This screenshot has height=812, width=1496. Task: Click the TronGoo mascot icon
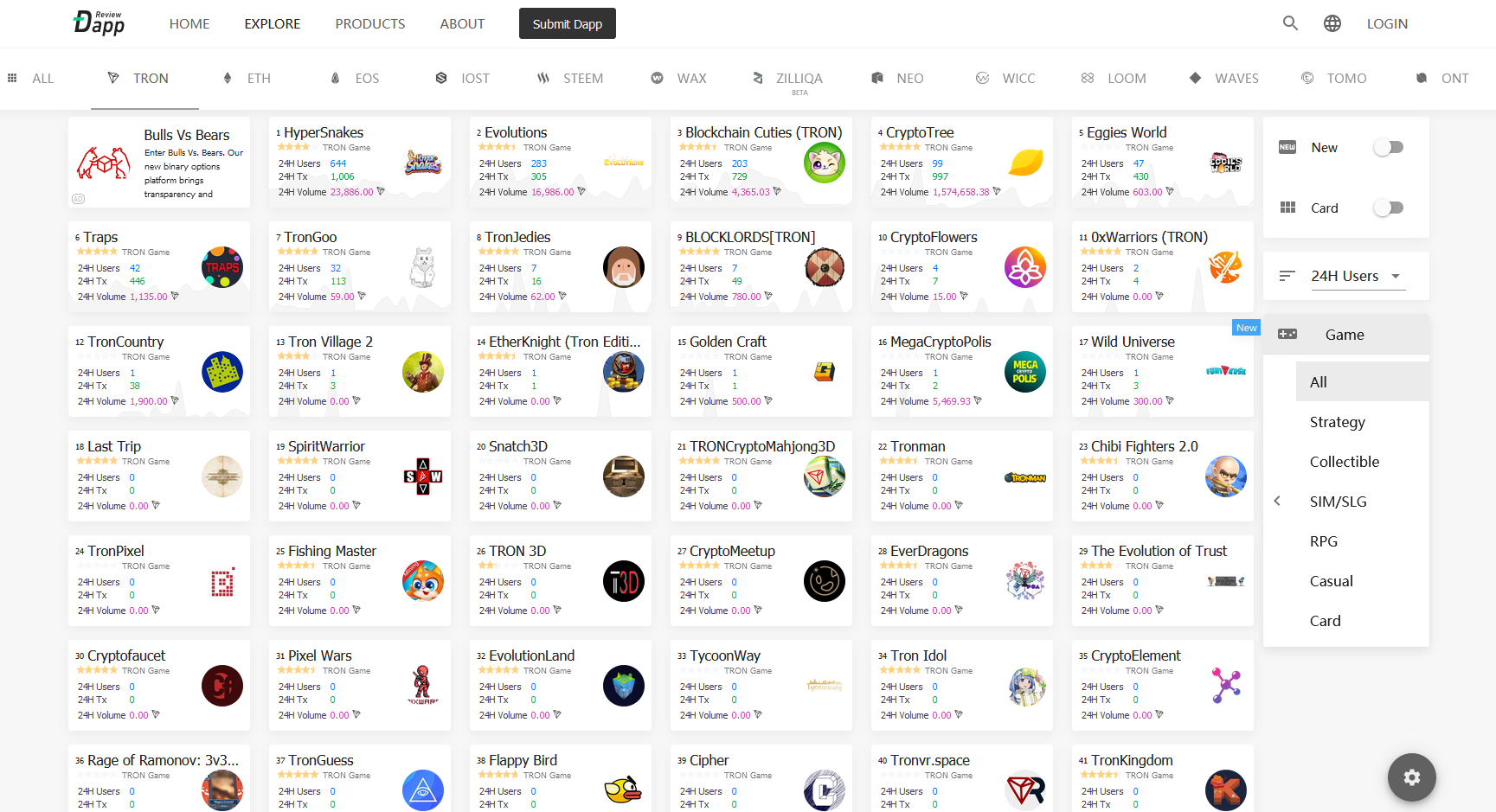(x=423, y=267)
